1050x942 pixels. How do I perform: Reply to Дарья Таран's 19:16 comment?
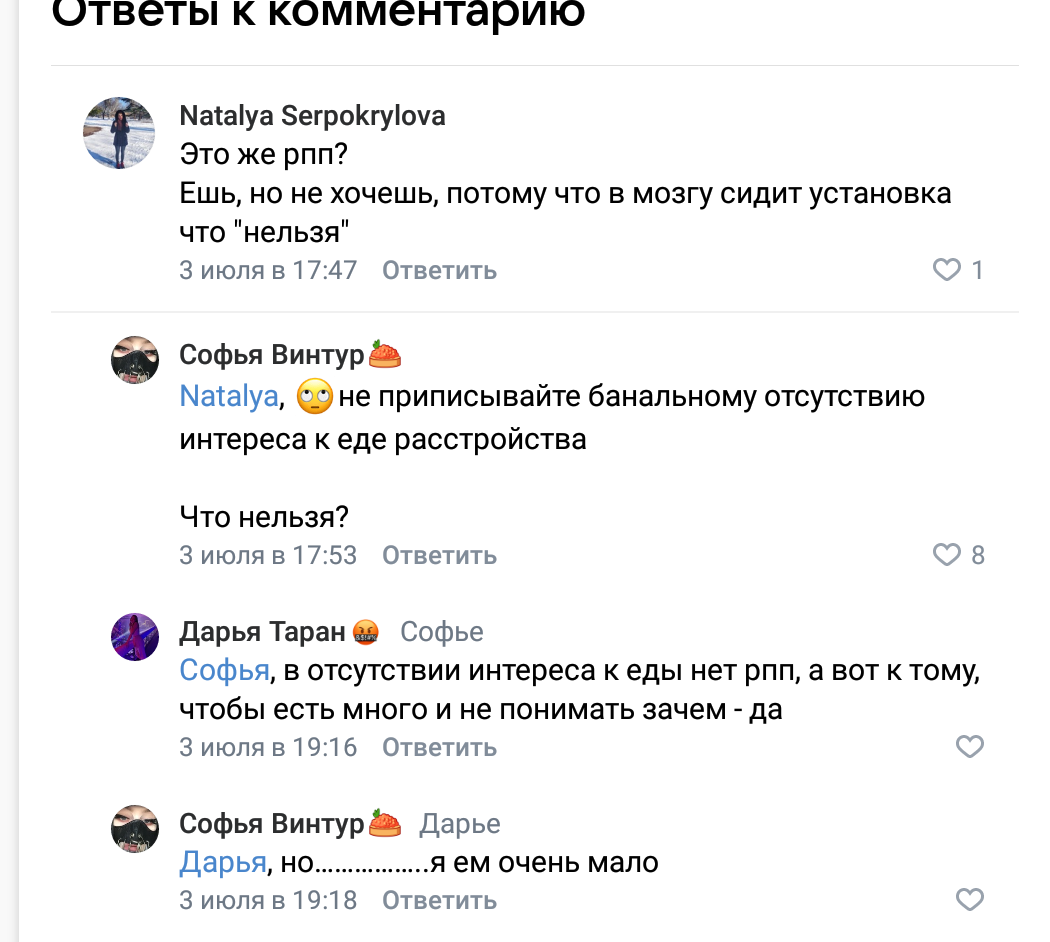click(x=439, y=747)
